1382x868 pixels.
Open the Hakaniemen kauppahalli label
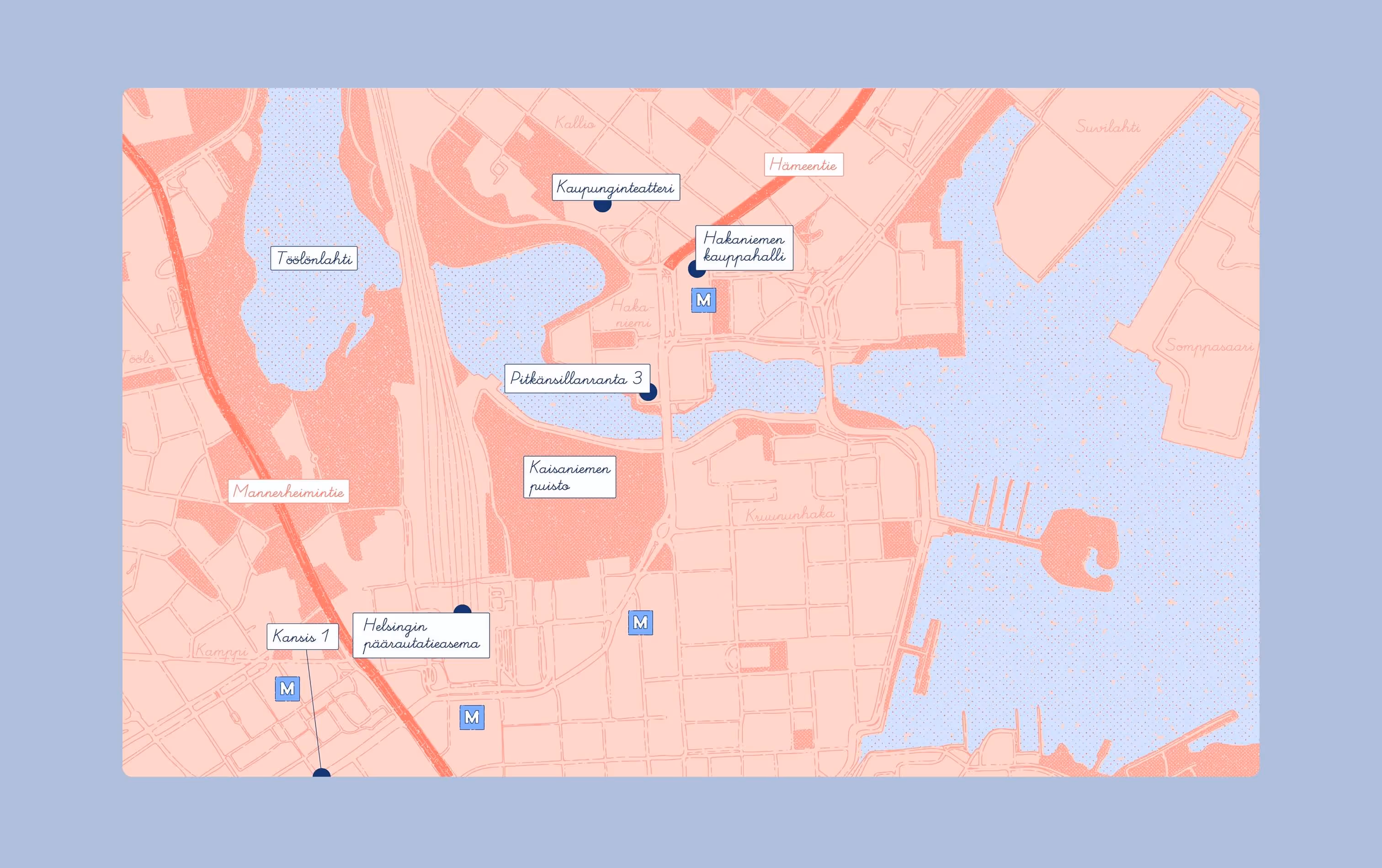(x=744, y=248)
